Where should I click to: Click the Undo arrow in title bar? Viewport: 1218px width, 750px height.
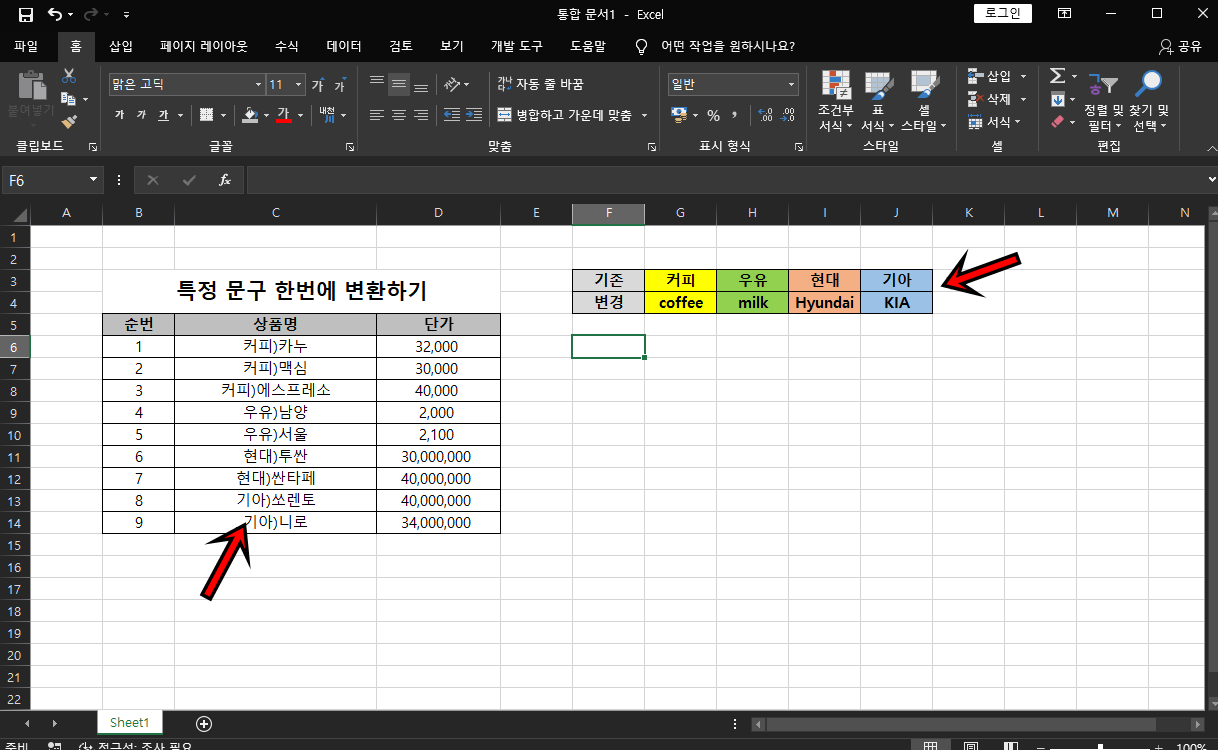tap(54, 14)
